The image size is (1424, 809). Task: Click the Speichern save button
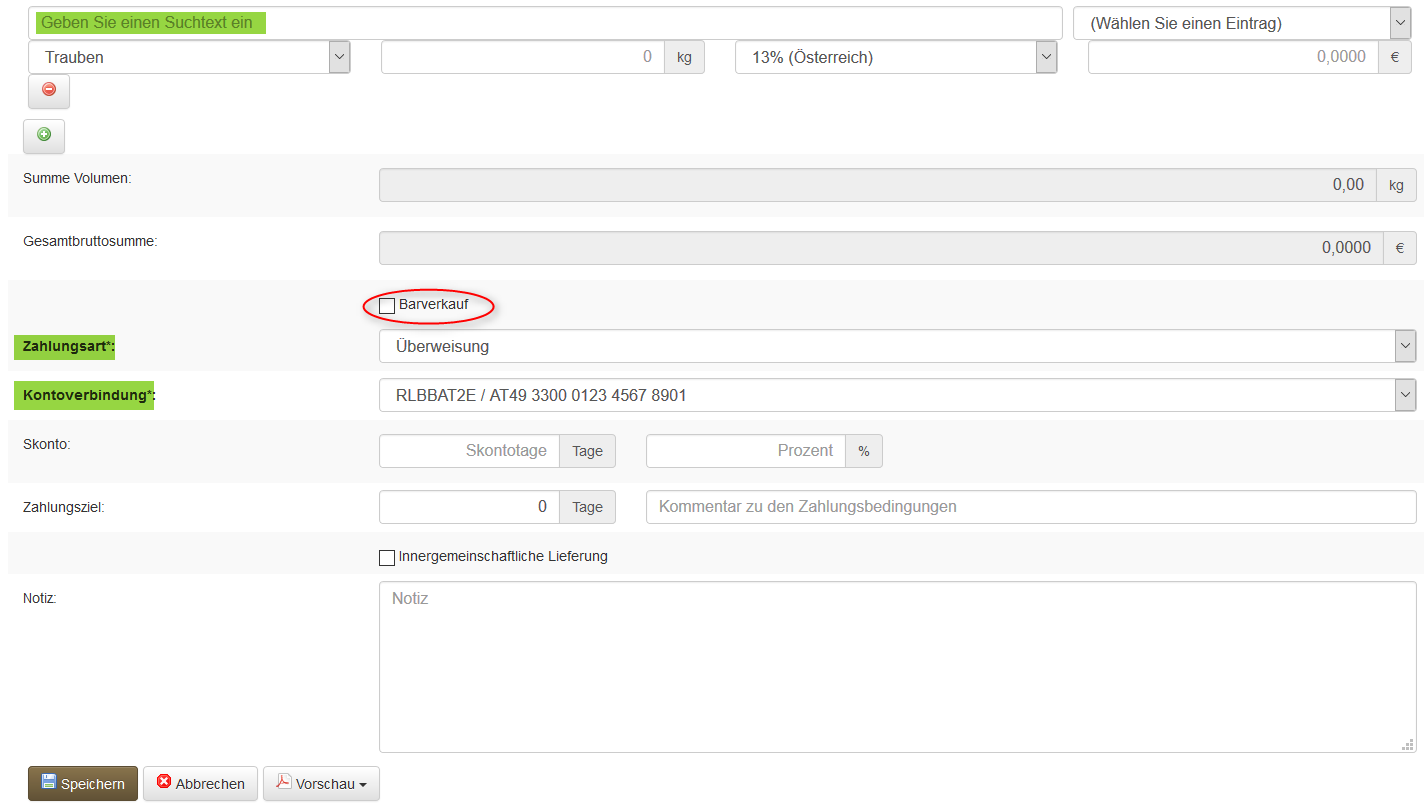click(83, 784)
